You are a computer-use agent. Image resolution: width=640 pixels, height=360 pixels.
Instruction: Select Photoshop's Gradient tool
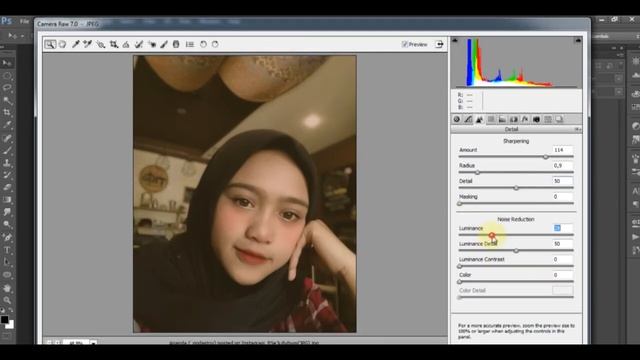click(7, 200)
